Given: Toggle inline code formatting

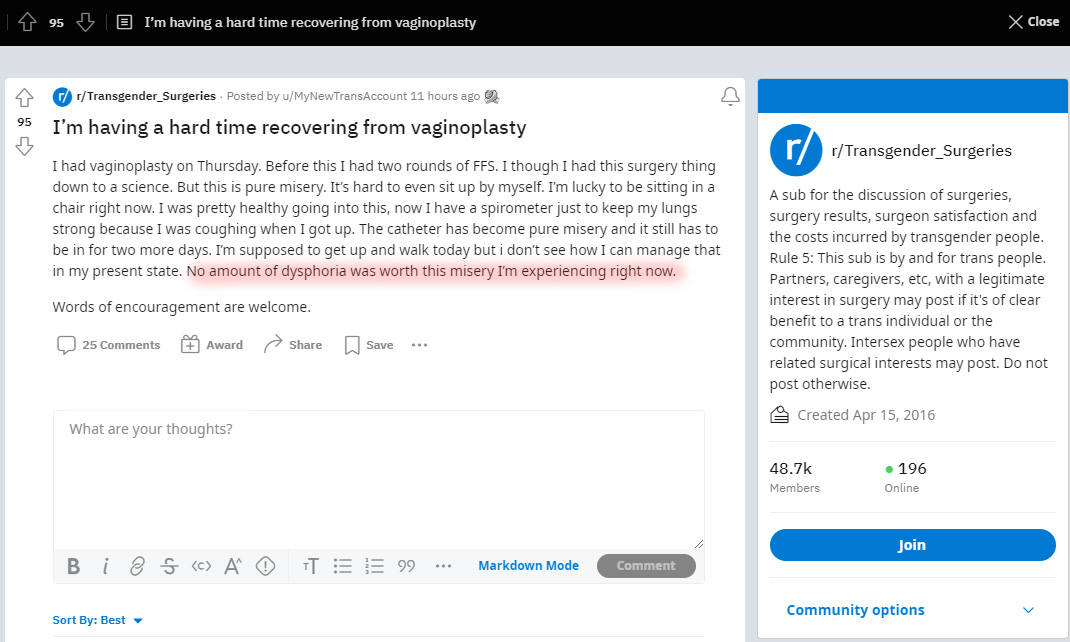Looking at the screenshot, I should click(x=201, y=566).
